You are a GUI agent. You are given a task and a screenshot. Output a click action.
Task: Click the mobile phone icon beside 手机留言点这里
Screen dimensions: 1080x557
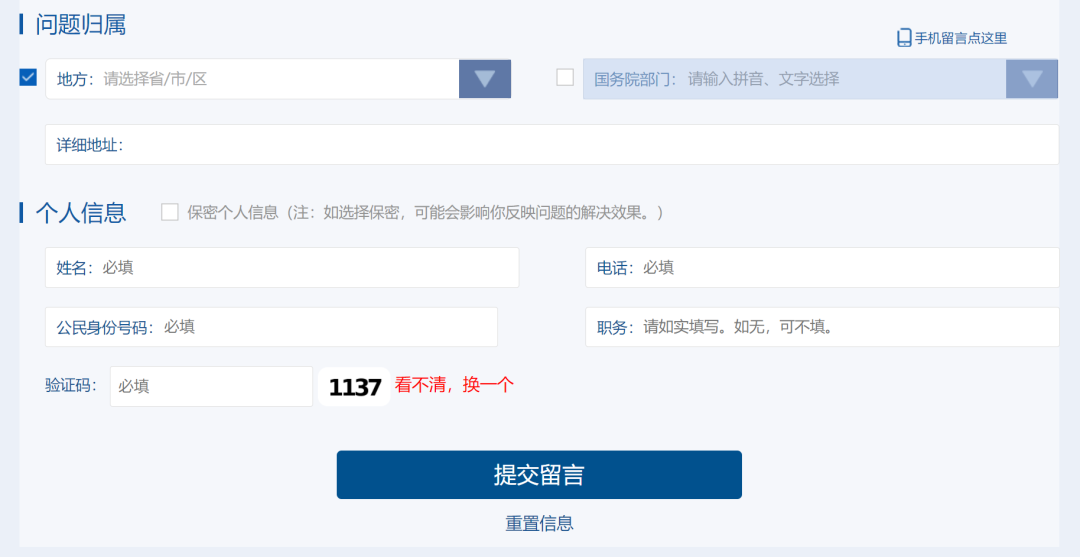904,38
